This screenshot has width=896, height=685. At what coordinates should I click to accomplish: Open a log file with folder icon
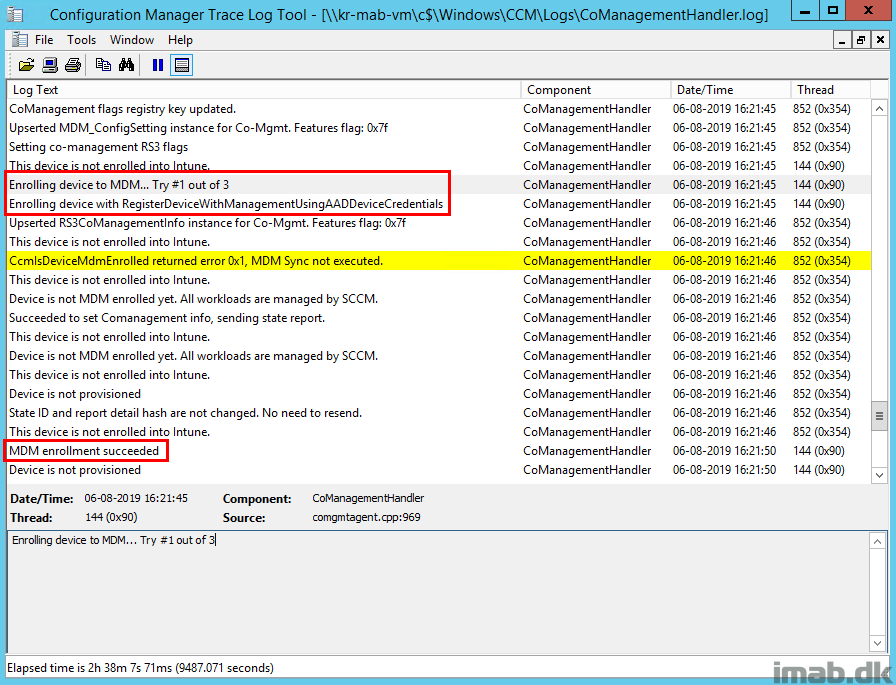[26, 65]
